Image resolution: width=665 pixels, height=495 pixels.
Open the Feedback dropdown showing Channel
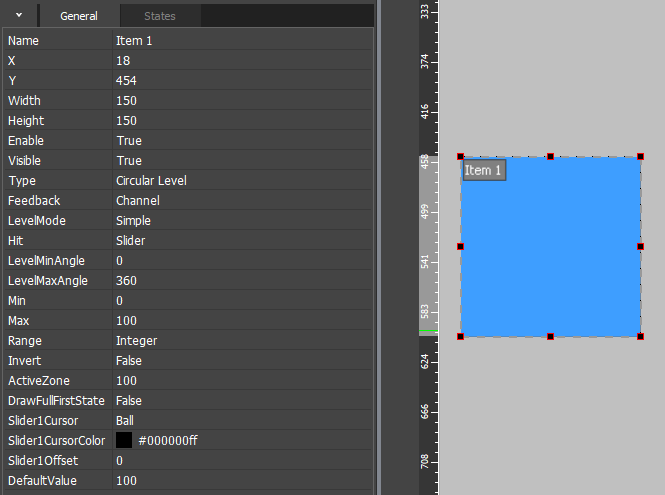pos(240,201)
